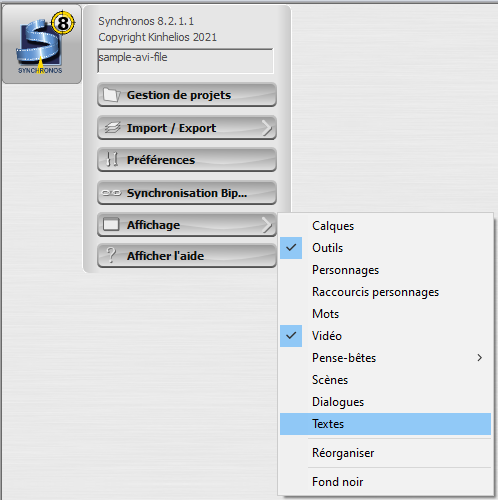Image resolution: width=498 pixels, height=500 pixels.
Task: Choose Réorganiser from the menu
Action: click(385, 453)
